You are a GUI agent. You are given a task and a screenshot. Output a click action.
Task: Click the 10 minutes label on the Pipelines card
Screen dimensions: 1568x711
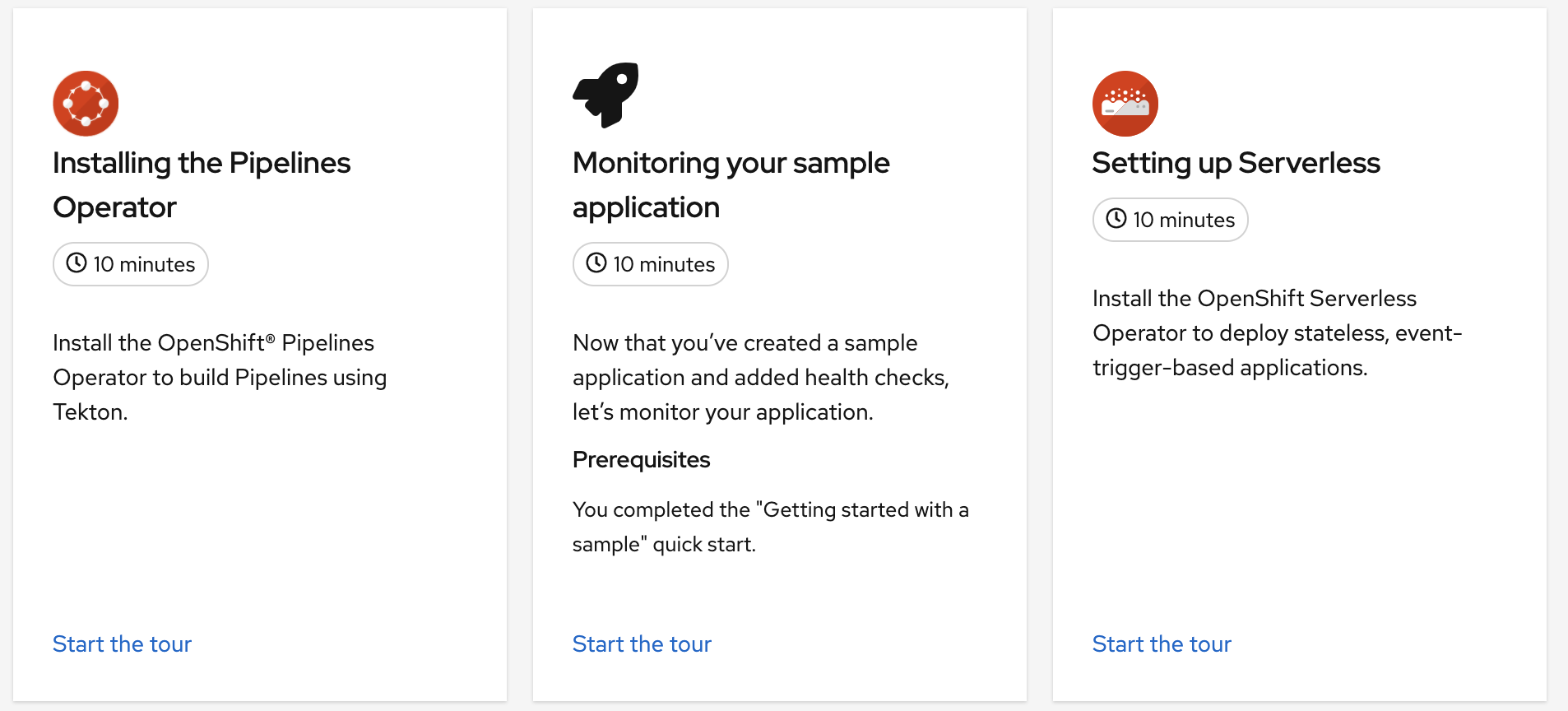coord(144,264)
